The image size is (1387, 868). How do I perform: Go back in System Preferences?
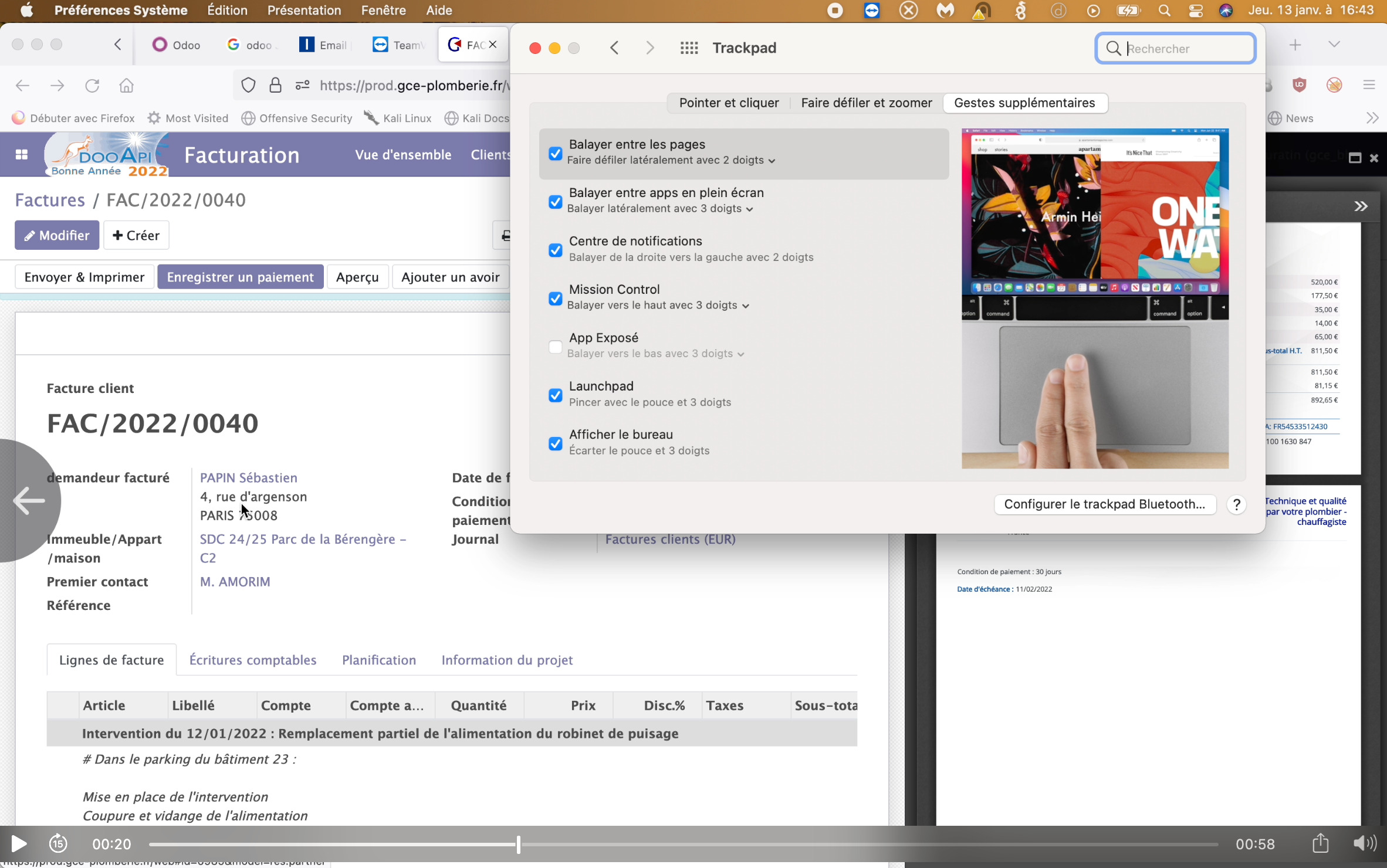(x=614, y=48)
